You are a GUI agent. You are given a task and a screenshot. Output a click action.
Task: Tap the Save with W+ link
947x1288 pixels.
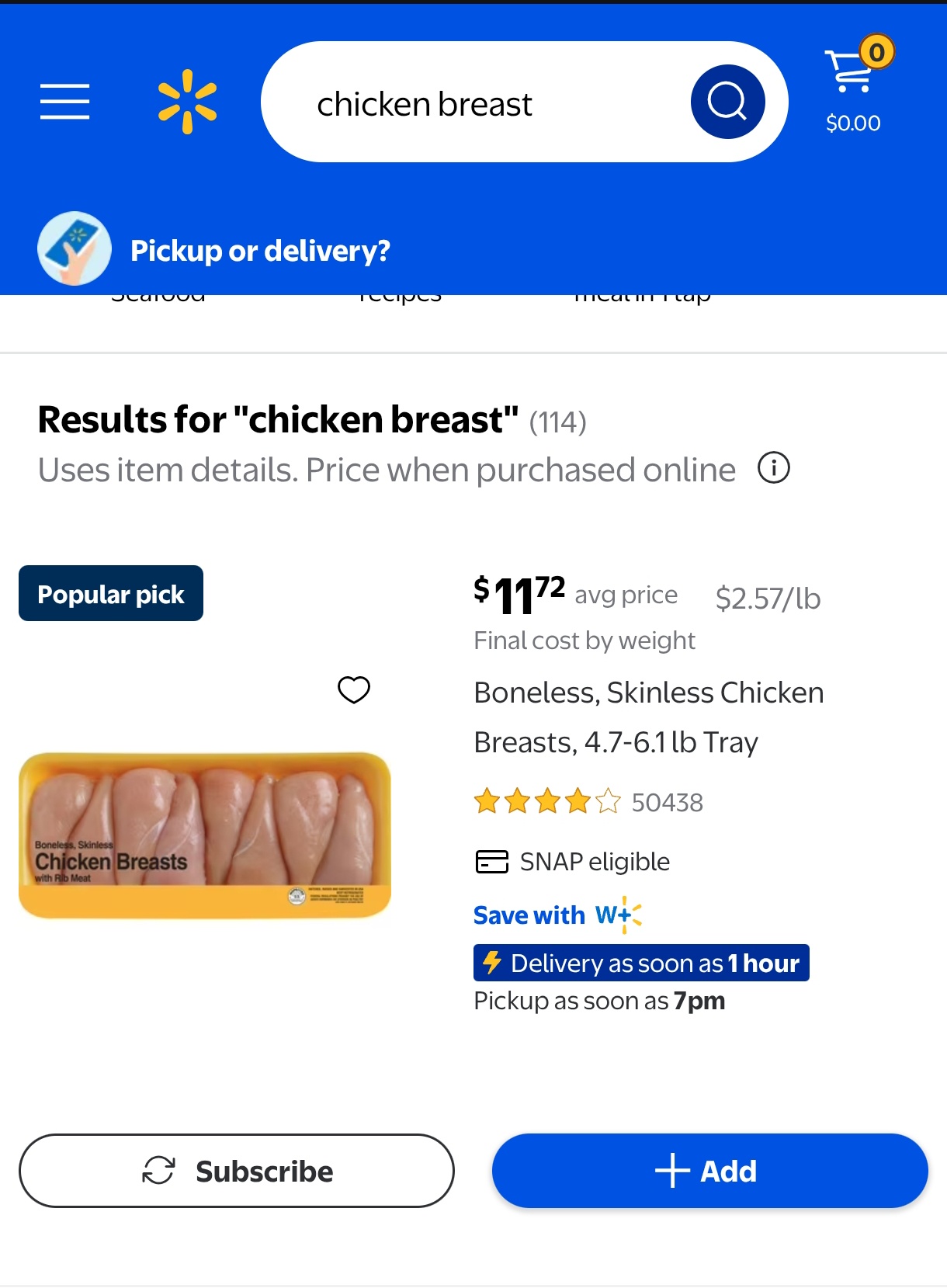pos(557,915)
